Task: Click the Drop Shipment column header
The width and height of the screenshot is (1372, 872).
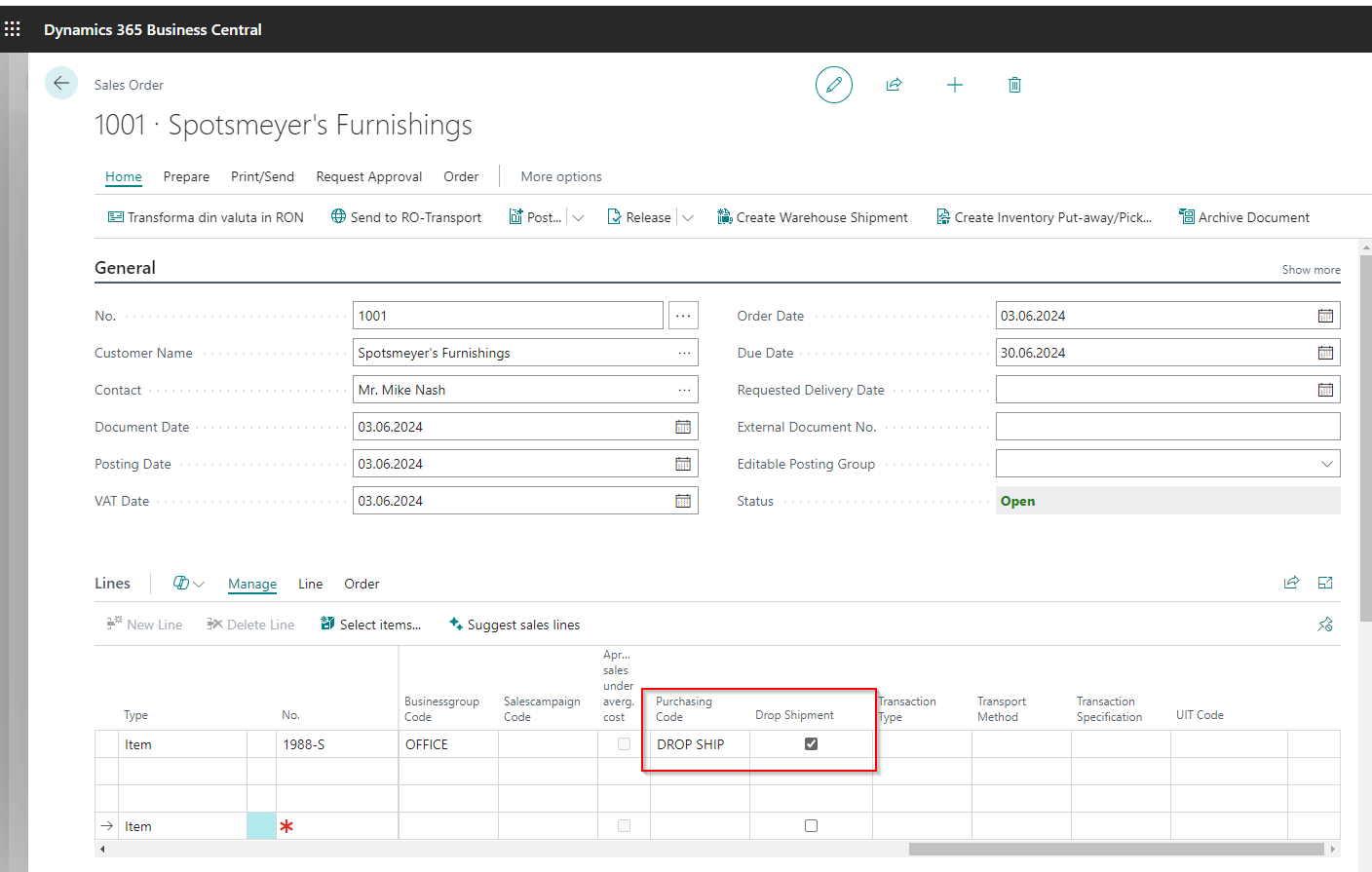Action: [x=794, y=715]
